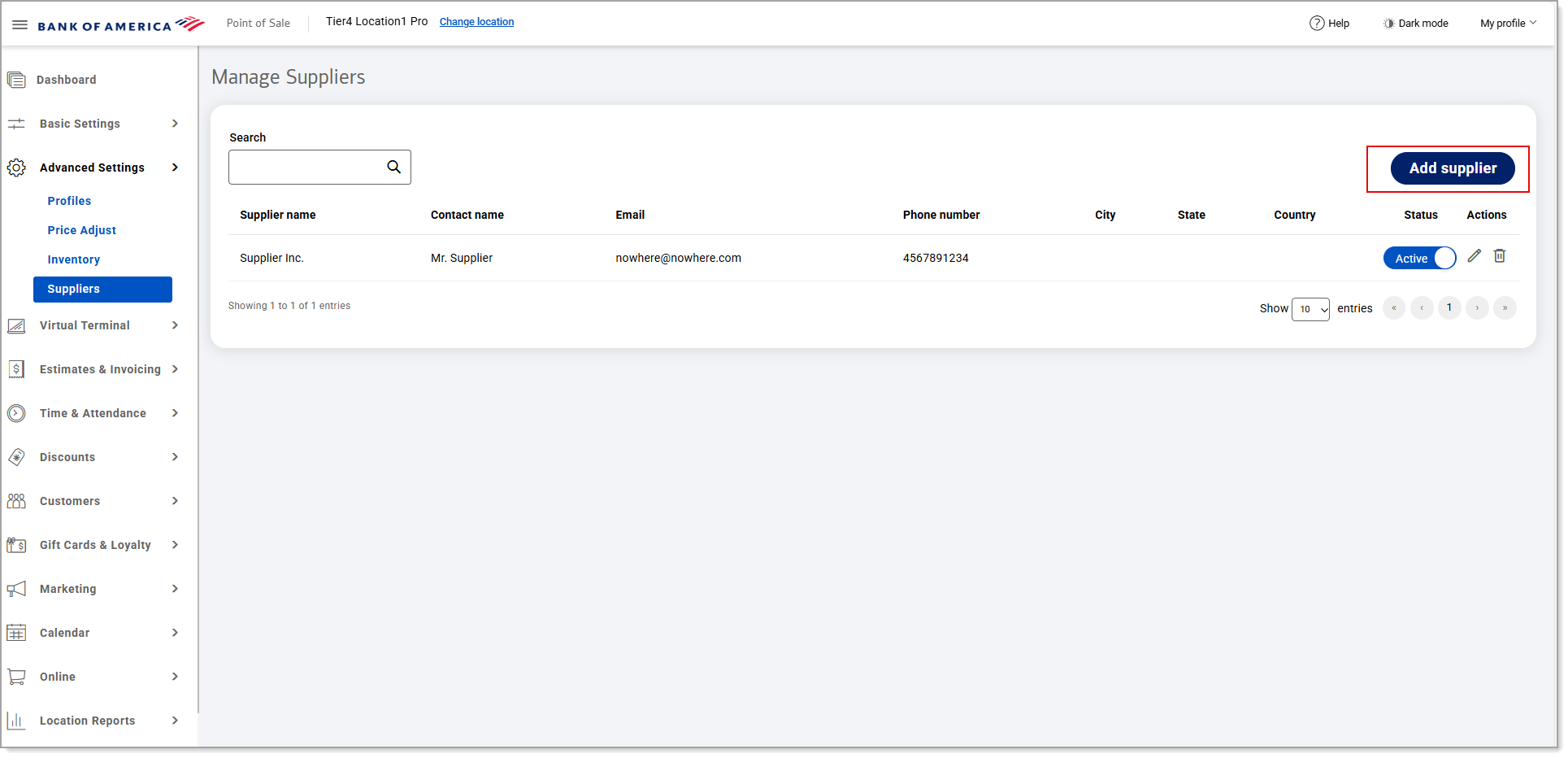Click the nowhere@nowhere.com email cell
This screenshot has width=1568, height=758.
(678, 258)
